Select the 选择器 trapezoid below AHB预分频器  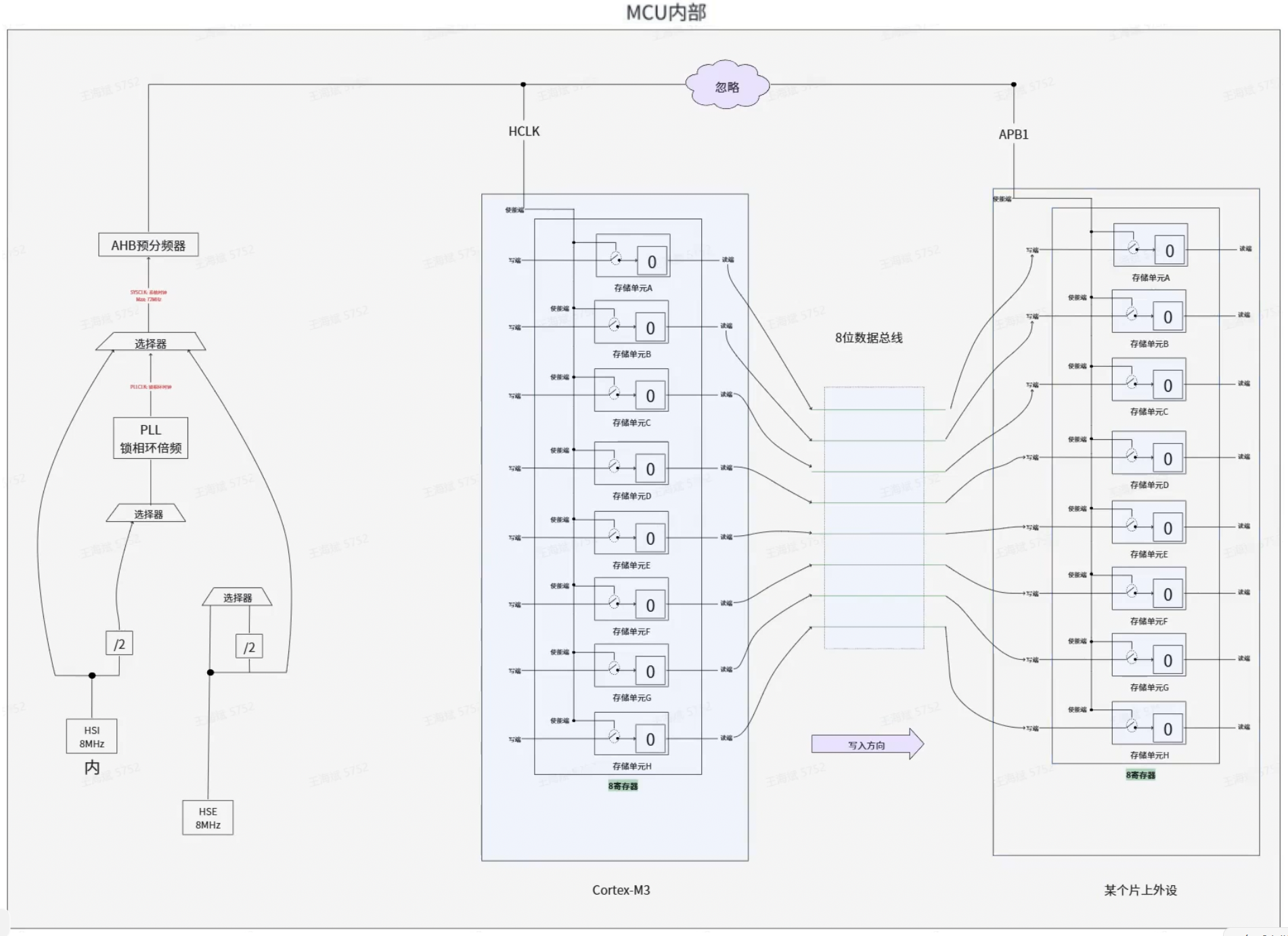point(150,342)
